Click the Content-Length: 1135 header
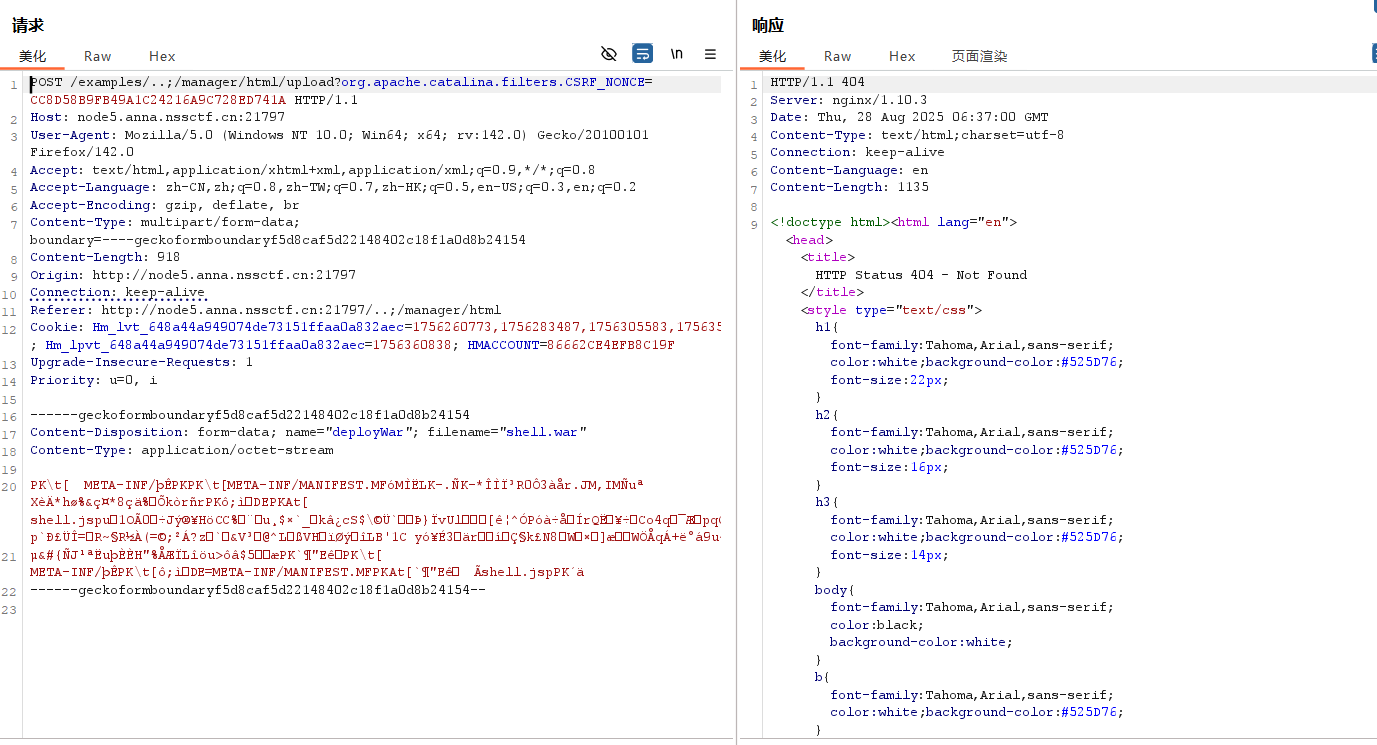 click(849, 187)
